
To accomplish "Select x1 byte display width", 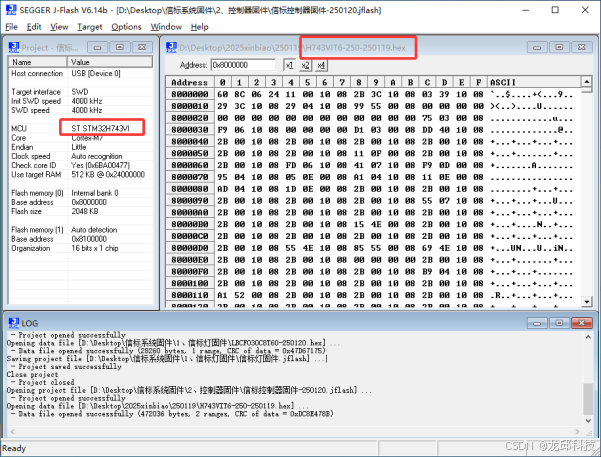I will coord(289,65).
